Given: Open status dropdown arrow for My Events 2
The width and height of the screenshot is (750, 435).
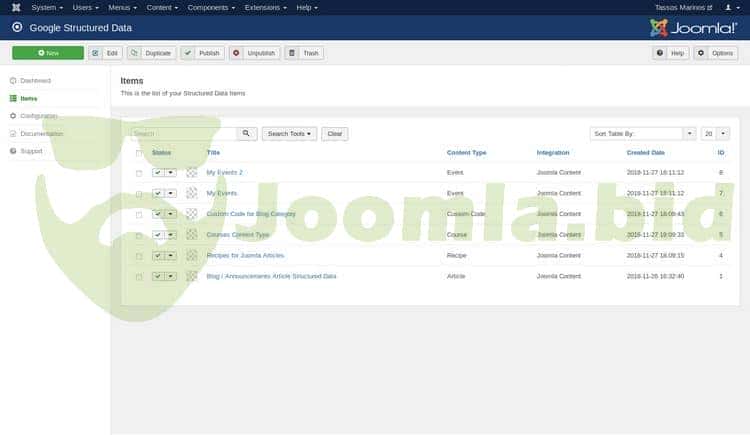Looking at the screenshot, I should coord(171,172).
